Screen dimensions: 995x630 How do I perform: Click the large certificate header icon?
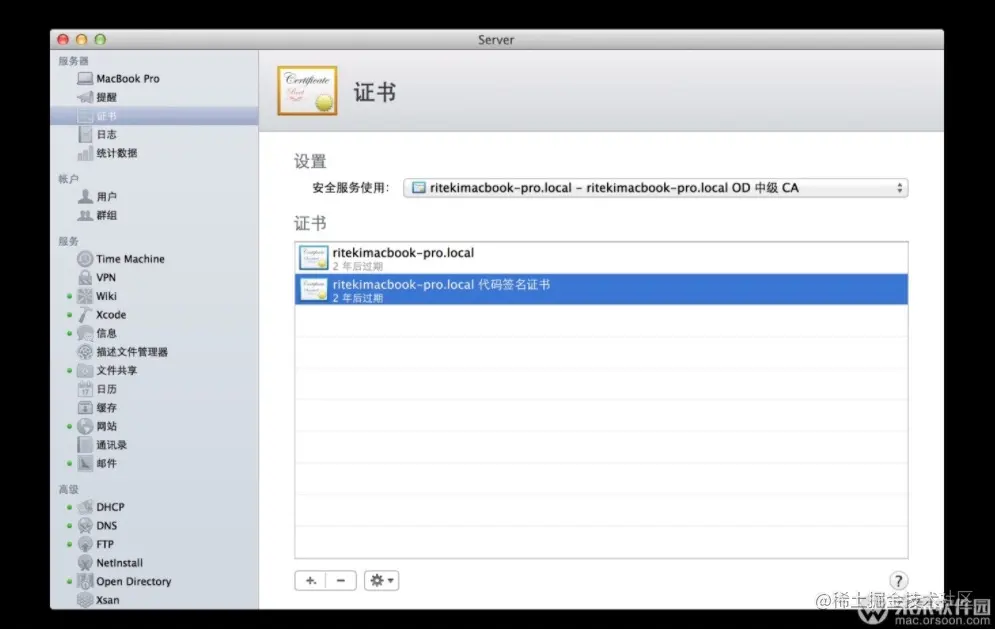tap(307, 91)
